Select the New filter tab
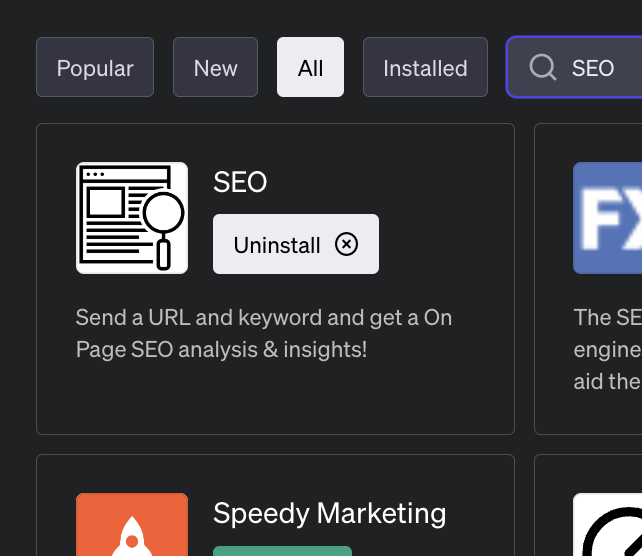The height and width of the screenshot is (556, 642). point(215,67)
